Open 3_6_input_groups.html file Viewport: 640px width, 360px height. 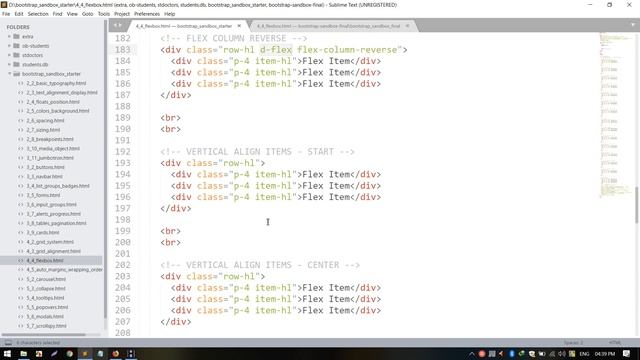click(x=51, y=204)
